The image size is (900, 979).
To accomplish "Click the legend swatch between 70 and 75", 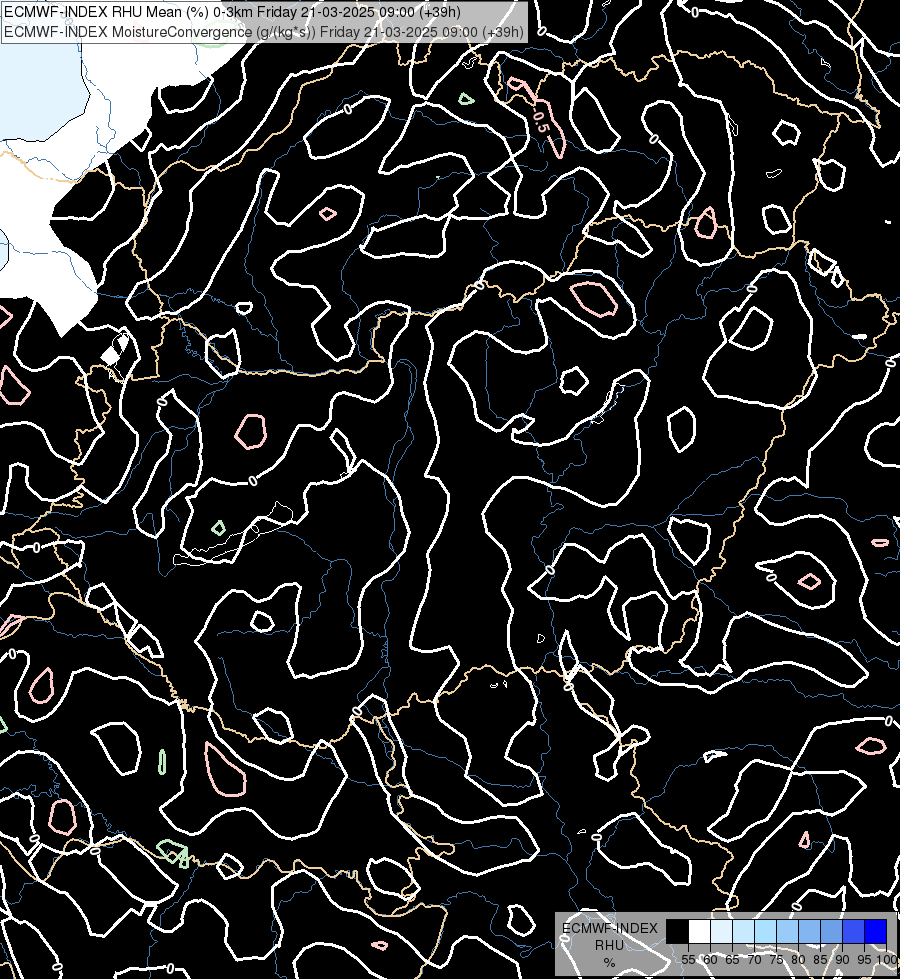I will point(765,931).
